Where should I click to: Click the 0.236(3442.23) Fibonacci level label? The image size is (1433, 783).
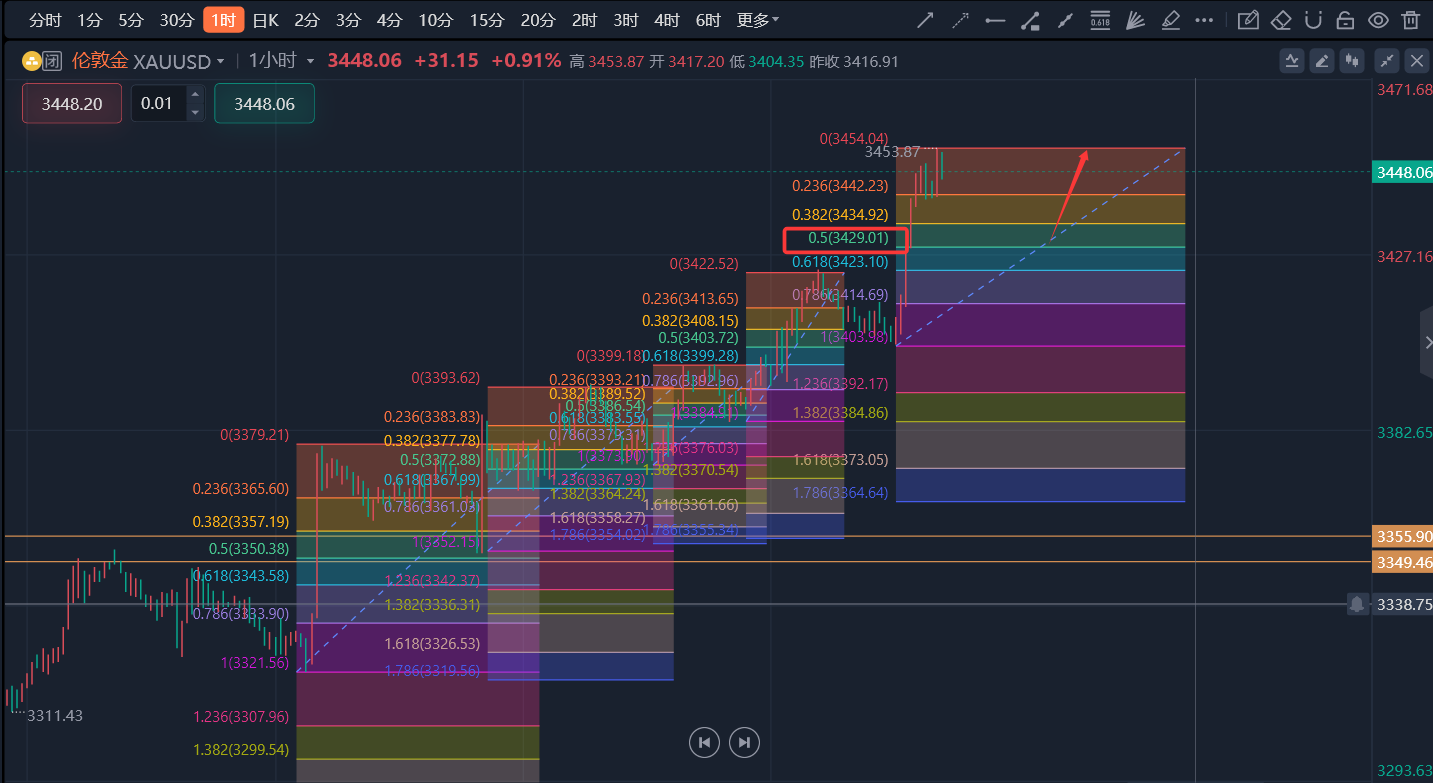tap(840, 186)
